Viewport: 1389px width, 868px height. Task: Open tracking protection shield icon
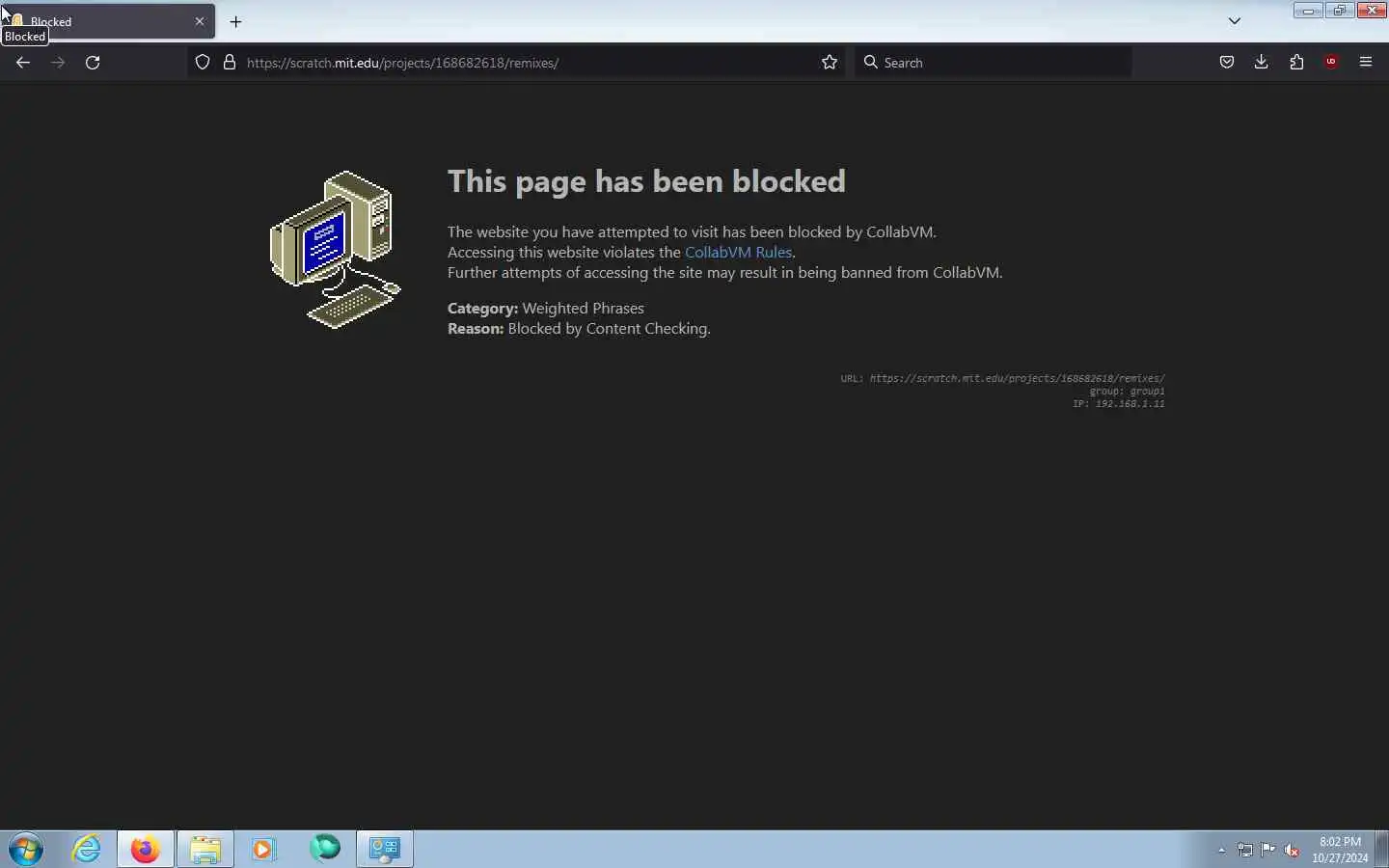click(x=203, y=63)
